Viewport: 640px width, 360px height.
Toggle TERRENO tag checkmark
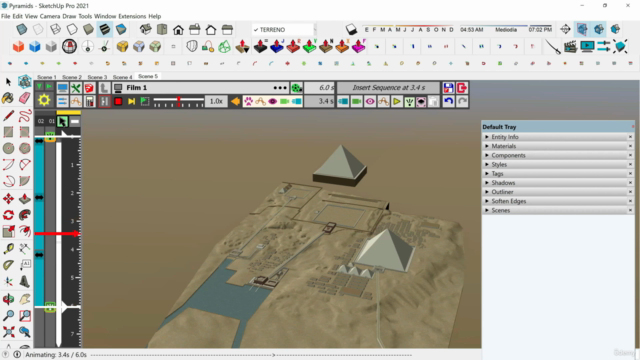point(256,30)
